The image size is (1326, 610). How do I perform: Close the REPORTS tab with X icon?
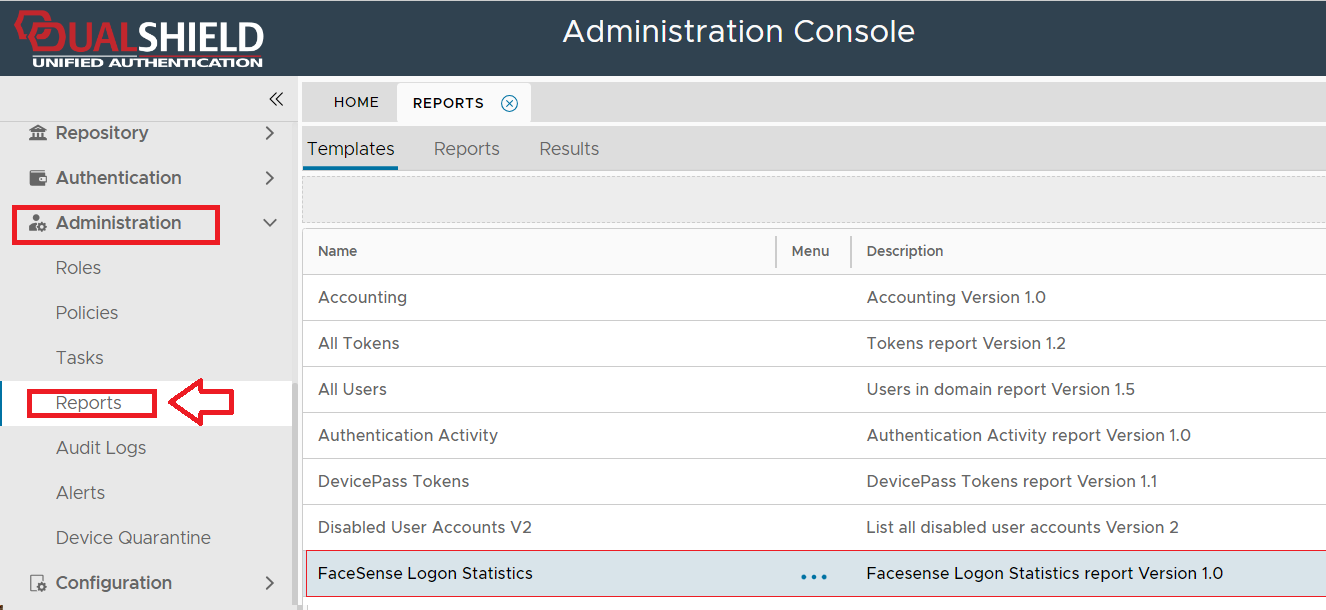(509, 103)
